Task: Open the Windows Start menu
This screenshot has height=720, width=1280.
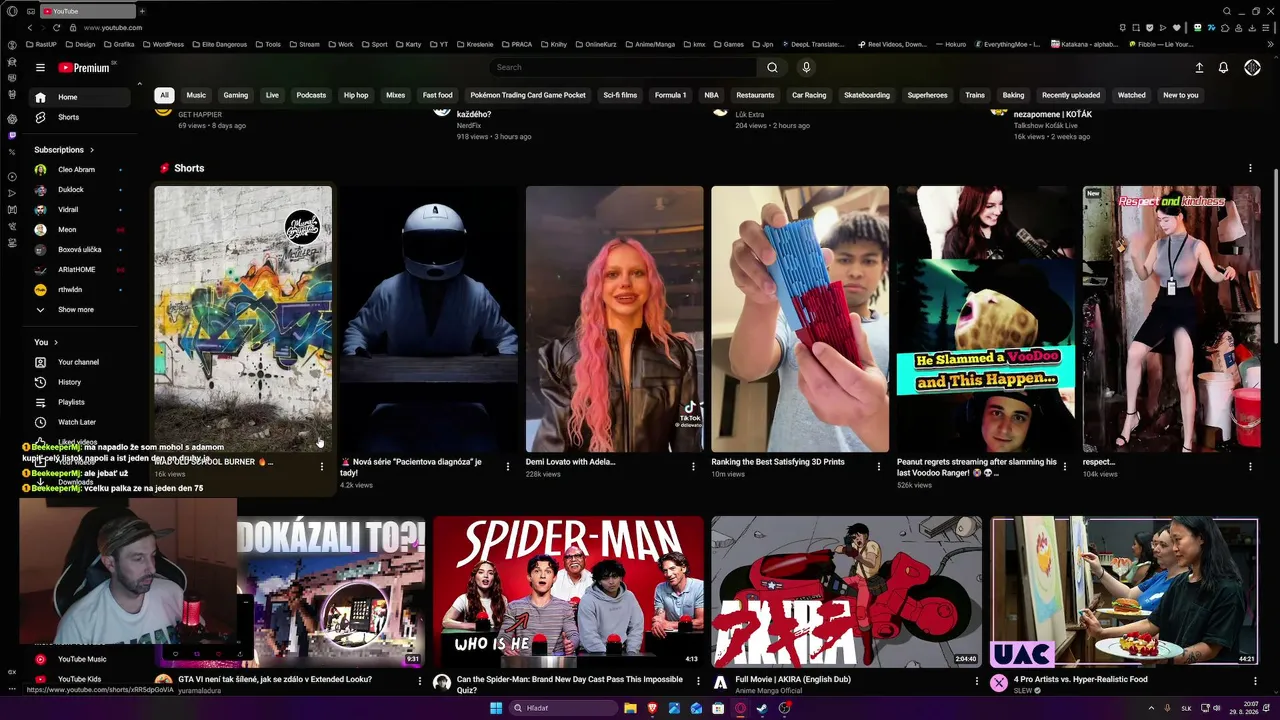Action: point(495,708)
